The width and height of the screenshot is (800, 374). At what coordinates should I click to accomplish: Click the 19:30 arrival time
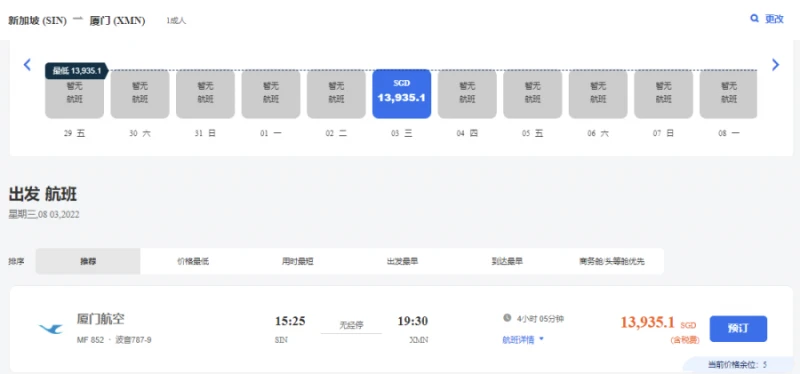coord(413,321)
